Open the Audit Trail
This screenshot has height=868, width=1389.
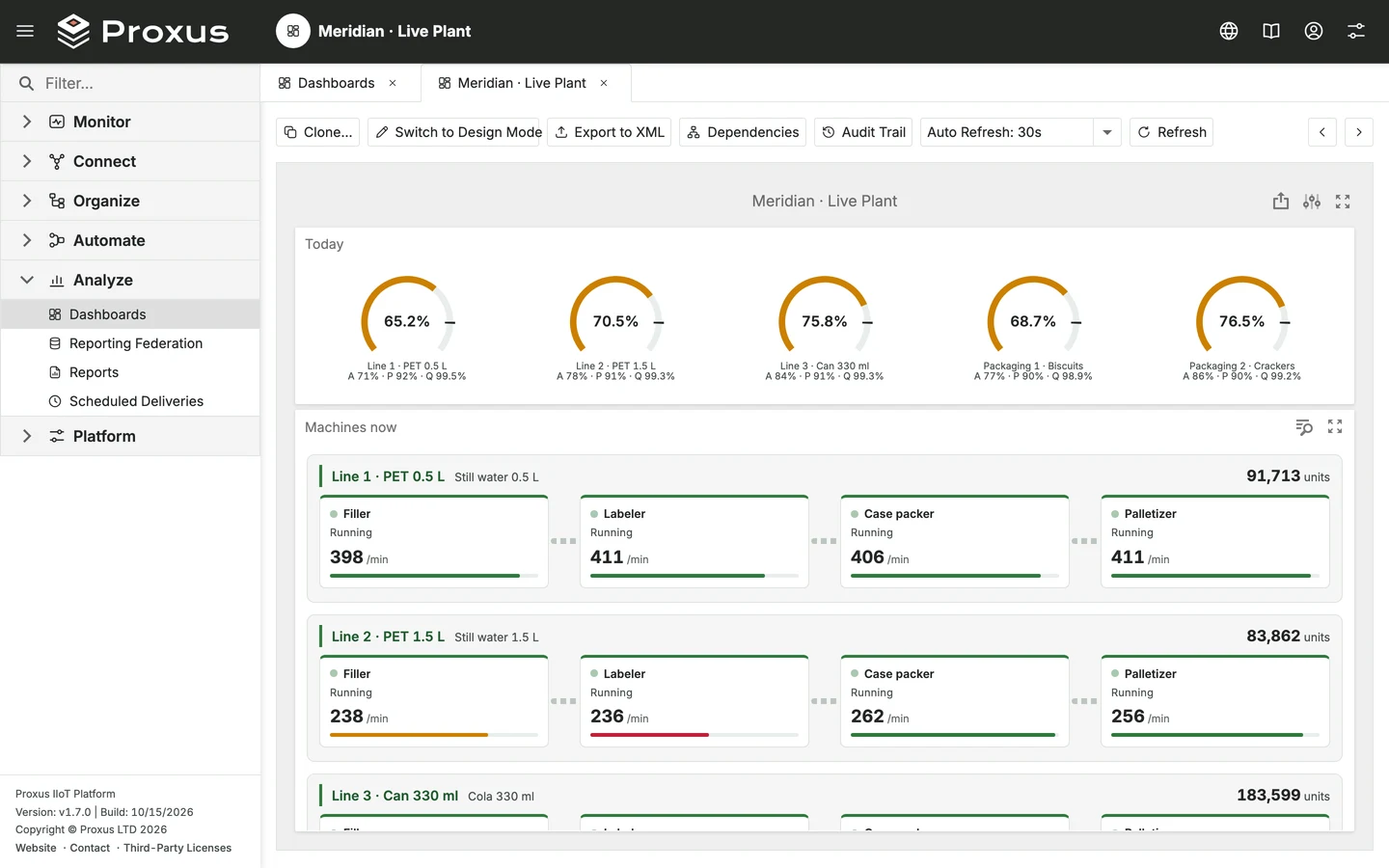pyautogui.click(x=864, y=132)
